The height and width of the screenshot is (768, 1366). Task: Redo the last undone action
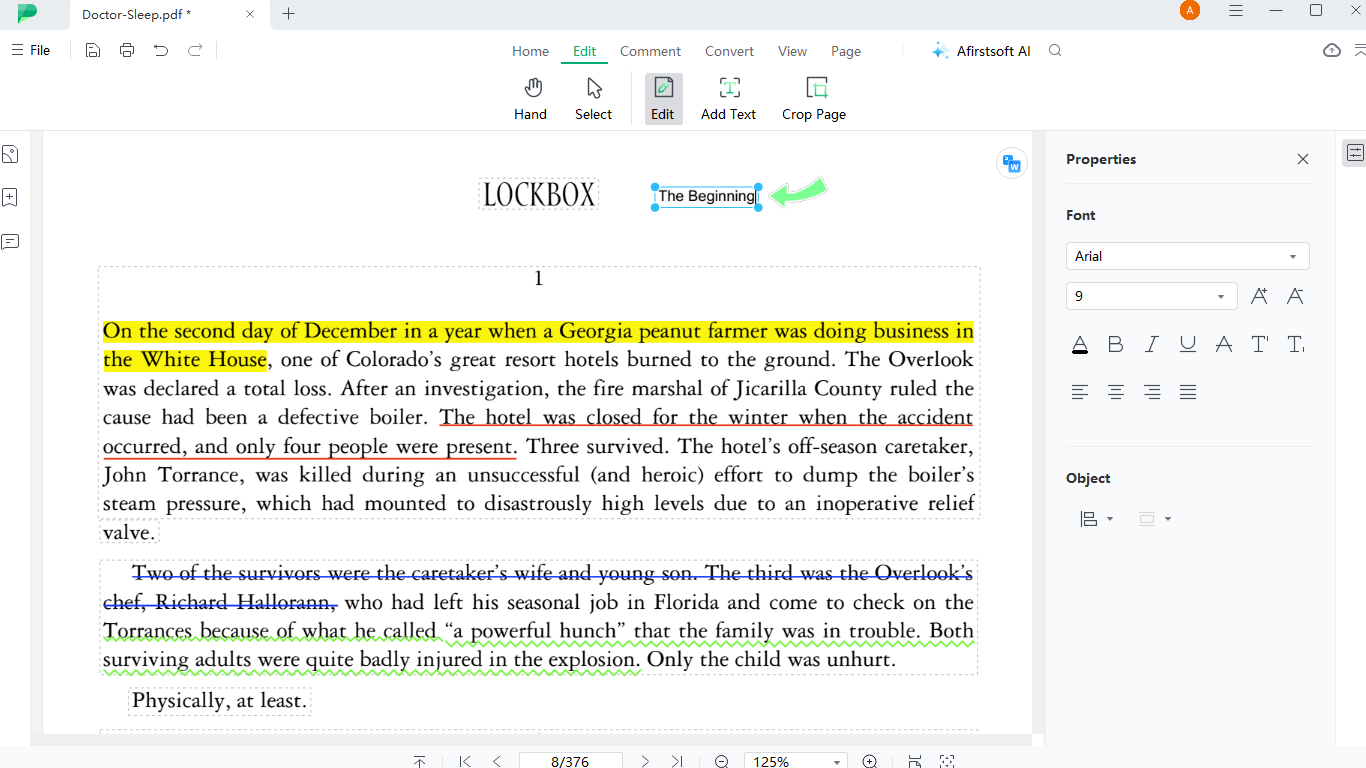[195, 50]
